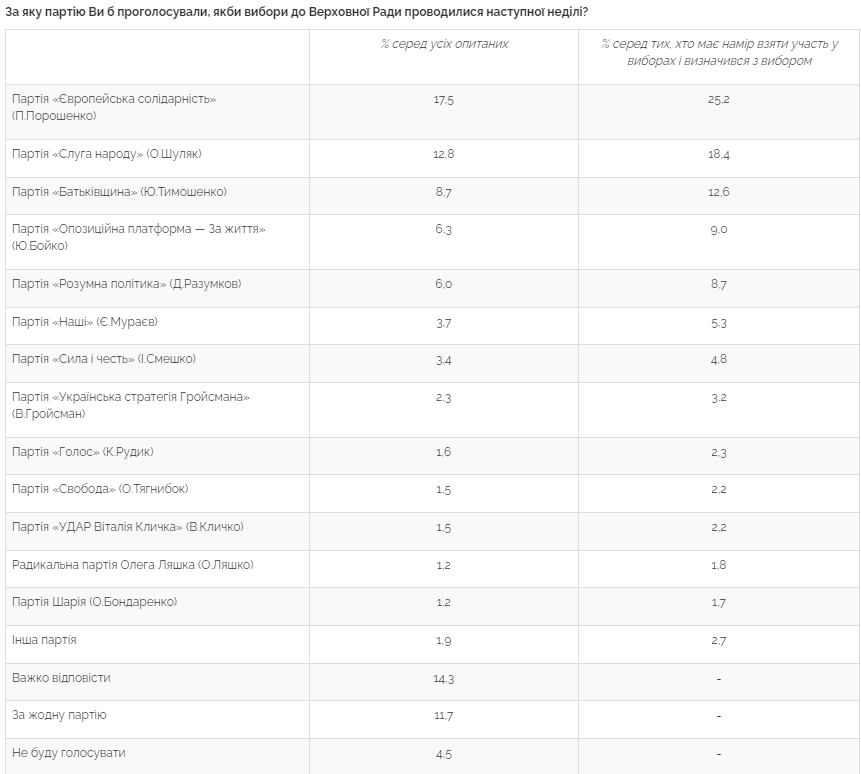Select the "% серед усіх опитаних" column header
Screen dimensions: 861x774
(444, 44)
